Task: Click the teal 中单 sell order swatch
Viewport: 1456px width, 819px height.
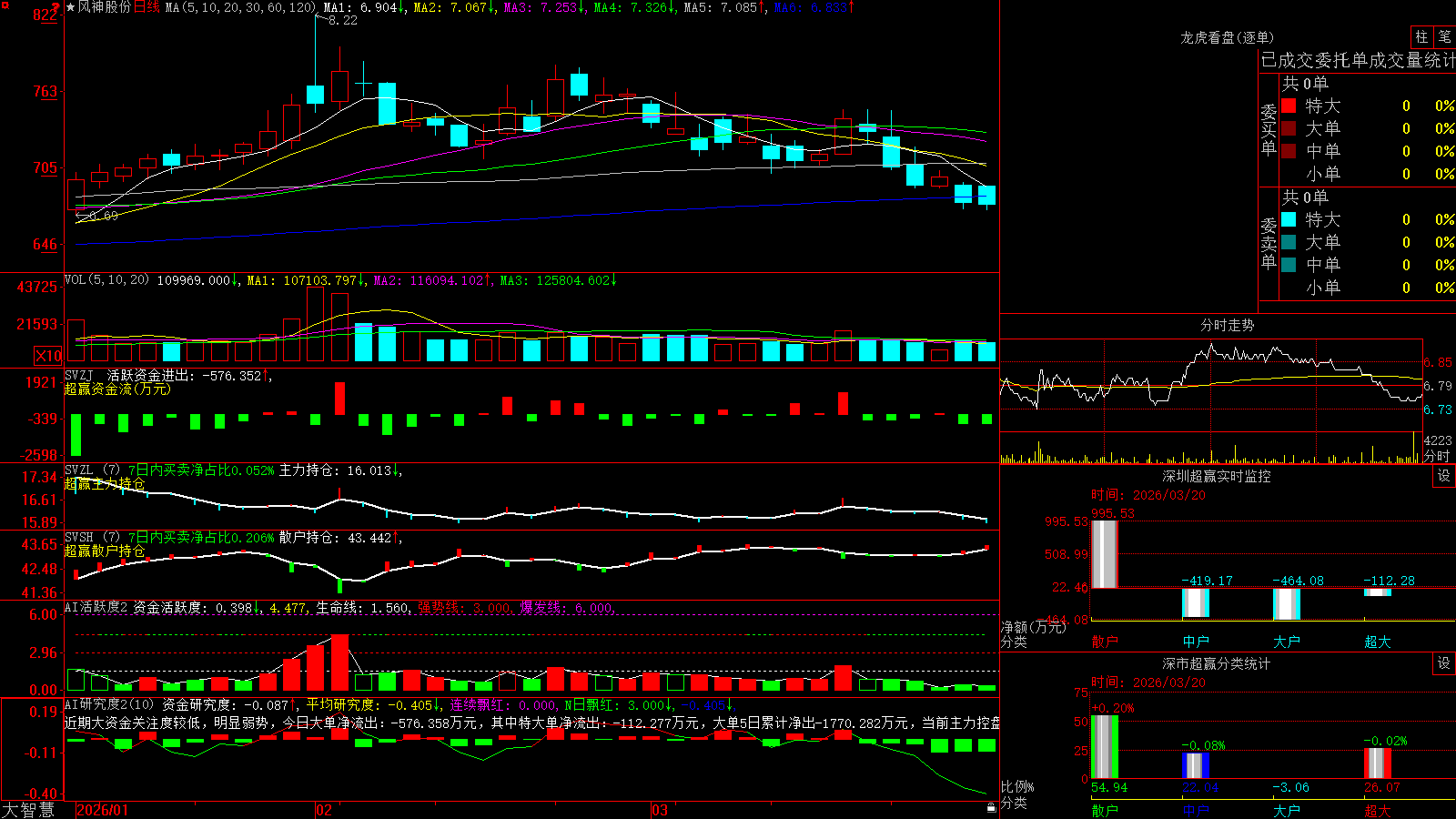Action: coord(1289,265)
